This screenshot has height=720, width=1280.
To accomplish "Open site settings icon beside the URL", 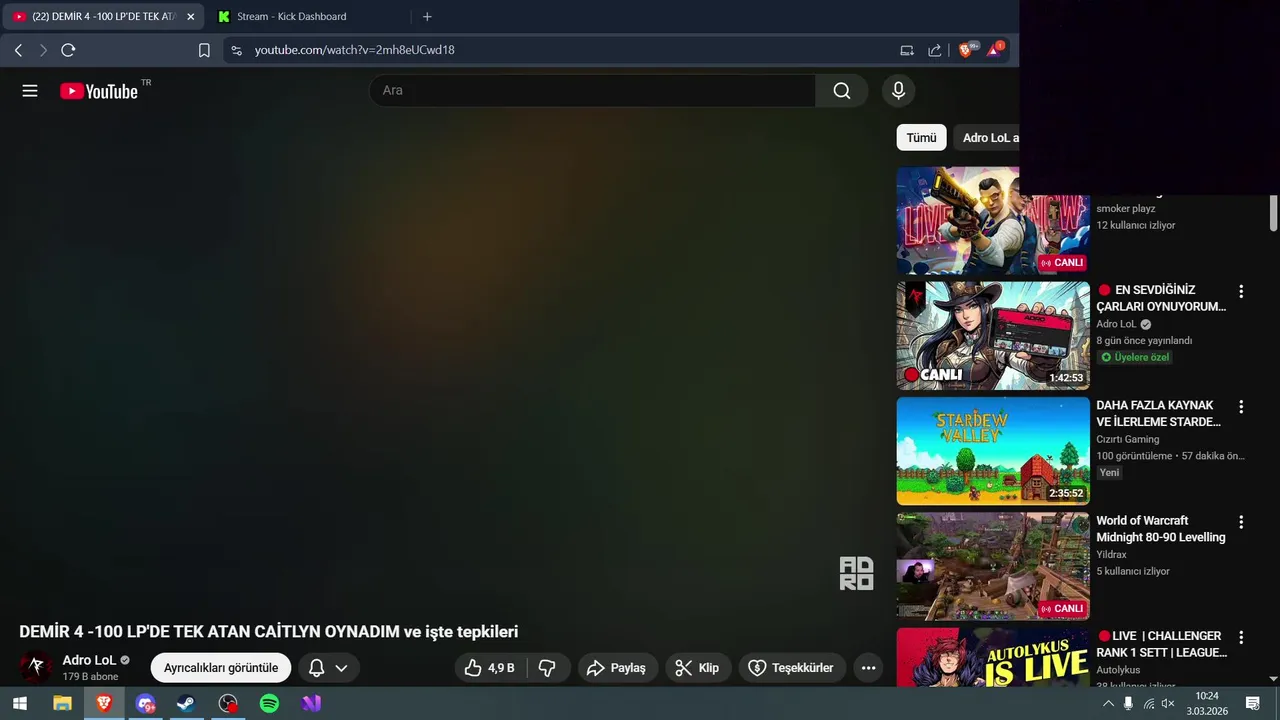I will (236, 50).
